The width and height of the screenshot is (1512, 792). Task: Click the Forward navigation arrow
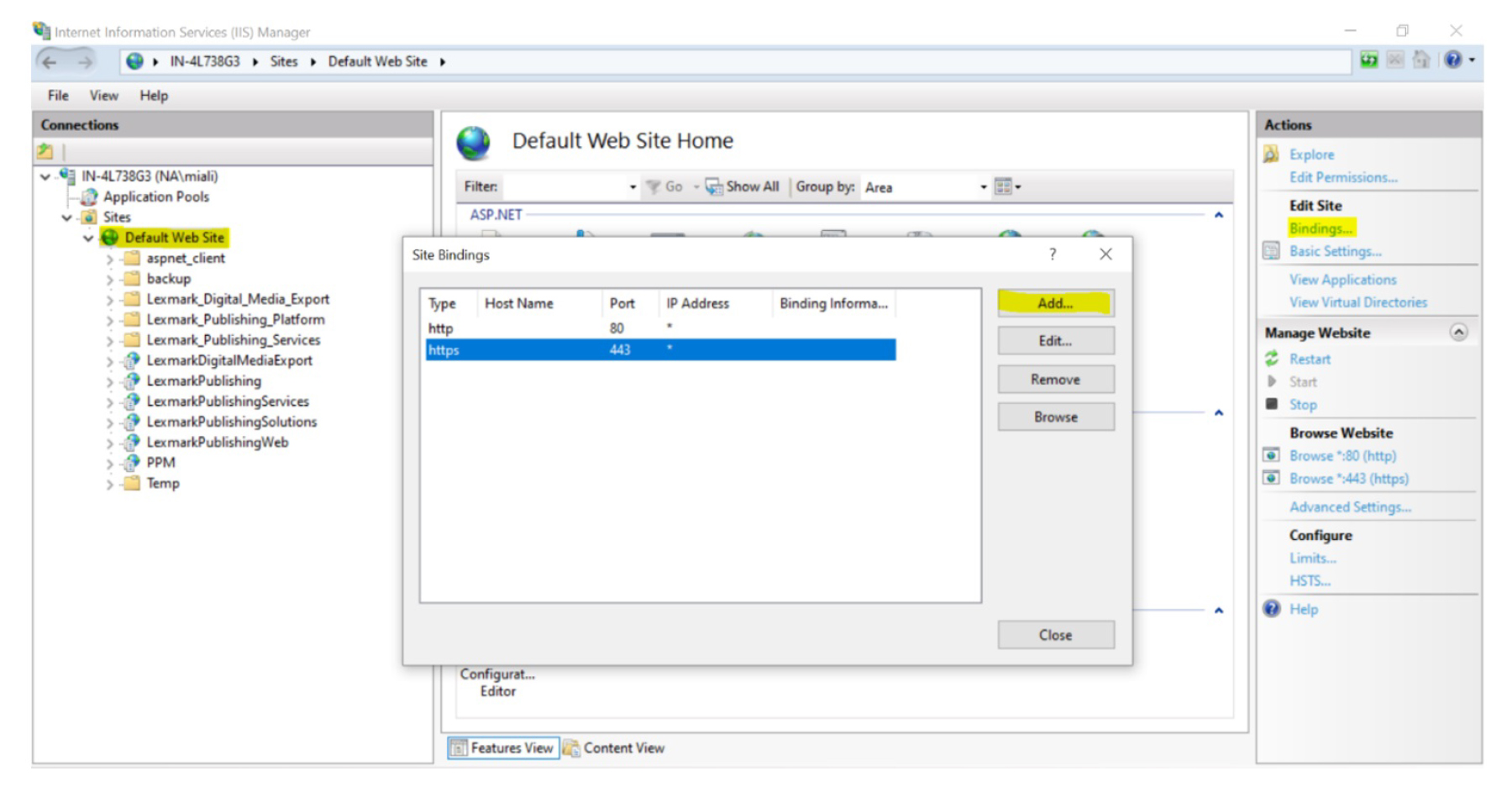pos(85,62)
